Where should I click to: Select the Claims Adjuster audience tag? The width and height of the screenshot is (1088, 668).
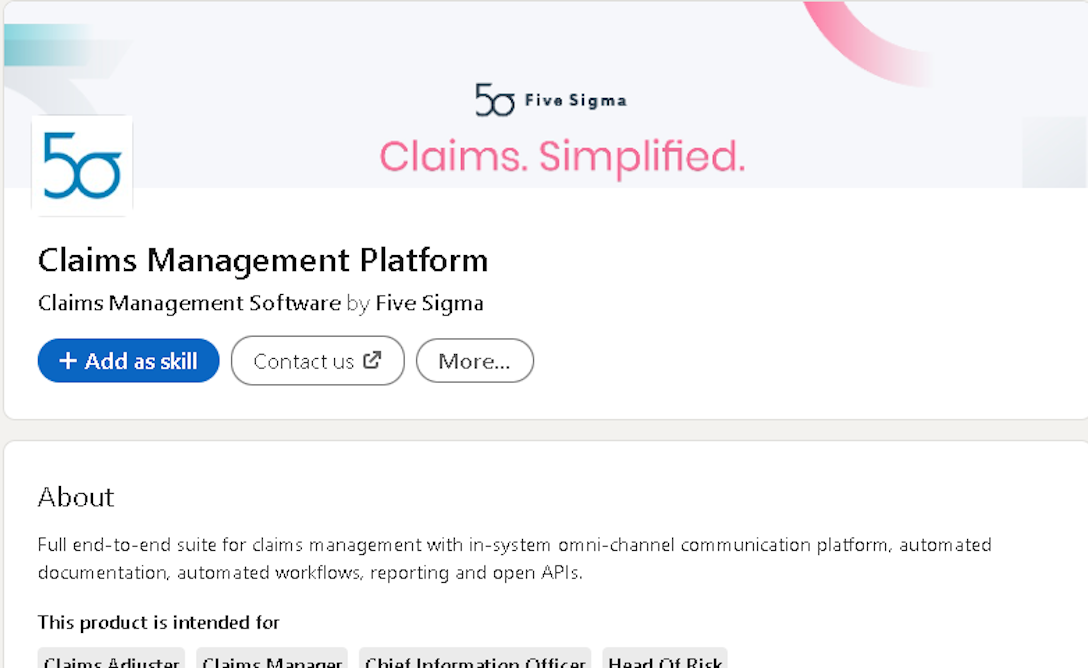(110, 661)
